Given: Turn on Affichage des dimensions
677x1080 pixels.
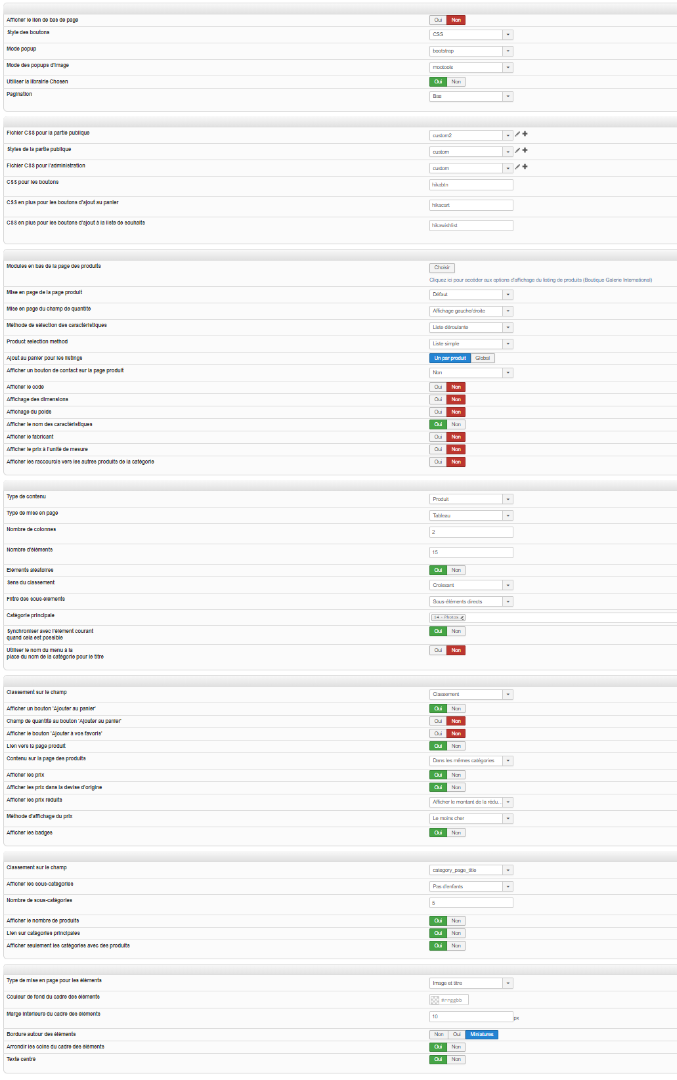Looking at the screenshot, I should (438, 399).
